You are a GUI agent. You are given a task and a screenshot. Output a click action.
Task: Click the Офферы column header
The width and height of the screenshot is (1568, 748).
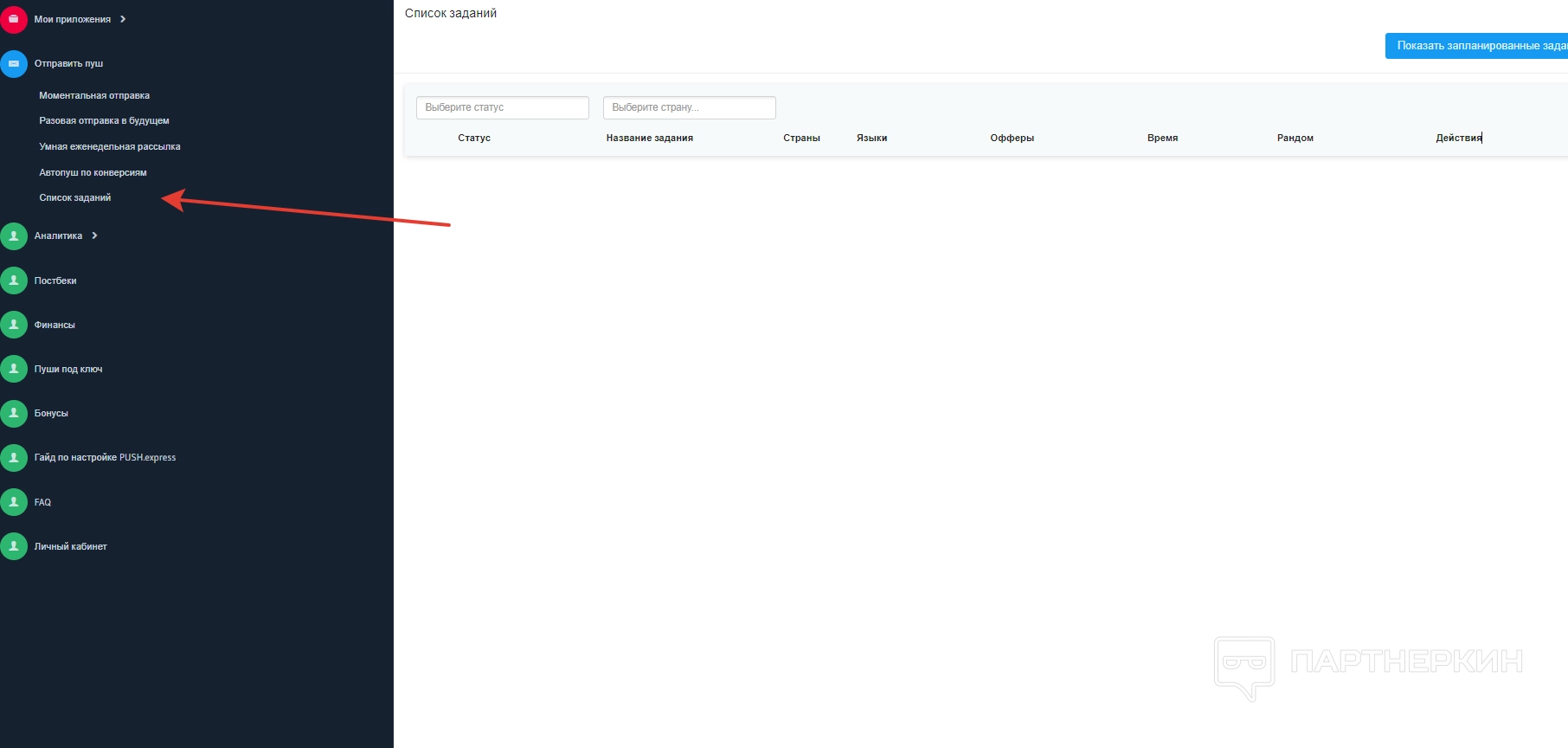[1012, 138]
